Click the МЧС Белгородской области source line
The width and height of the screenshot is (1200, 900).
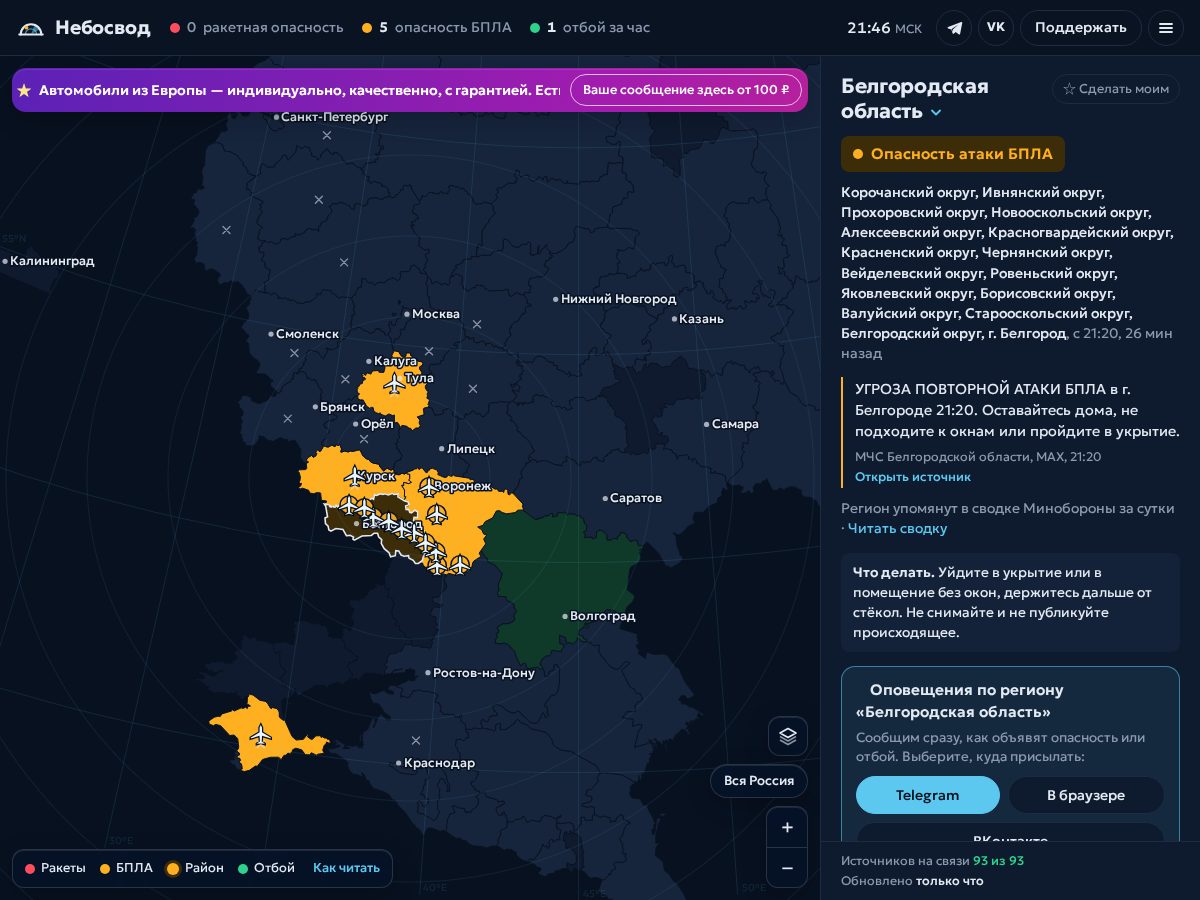pos(978,457)
